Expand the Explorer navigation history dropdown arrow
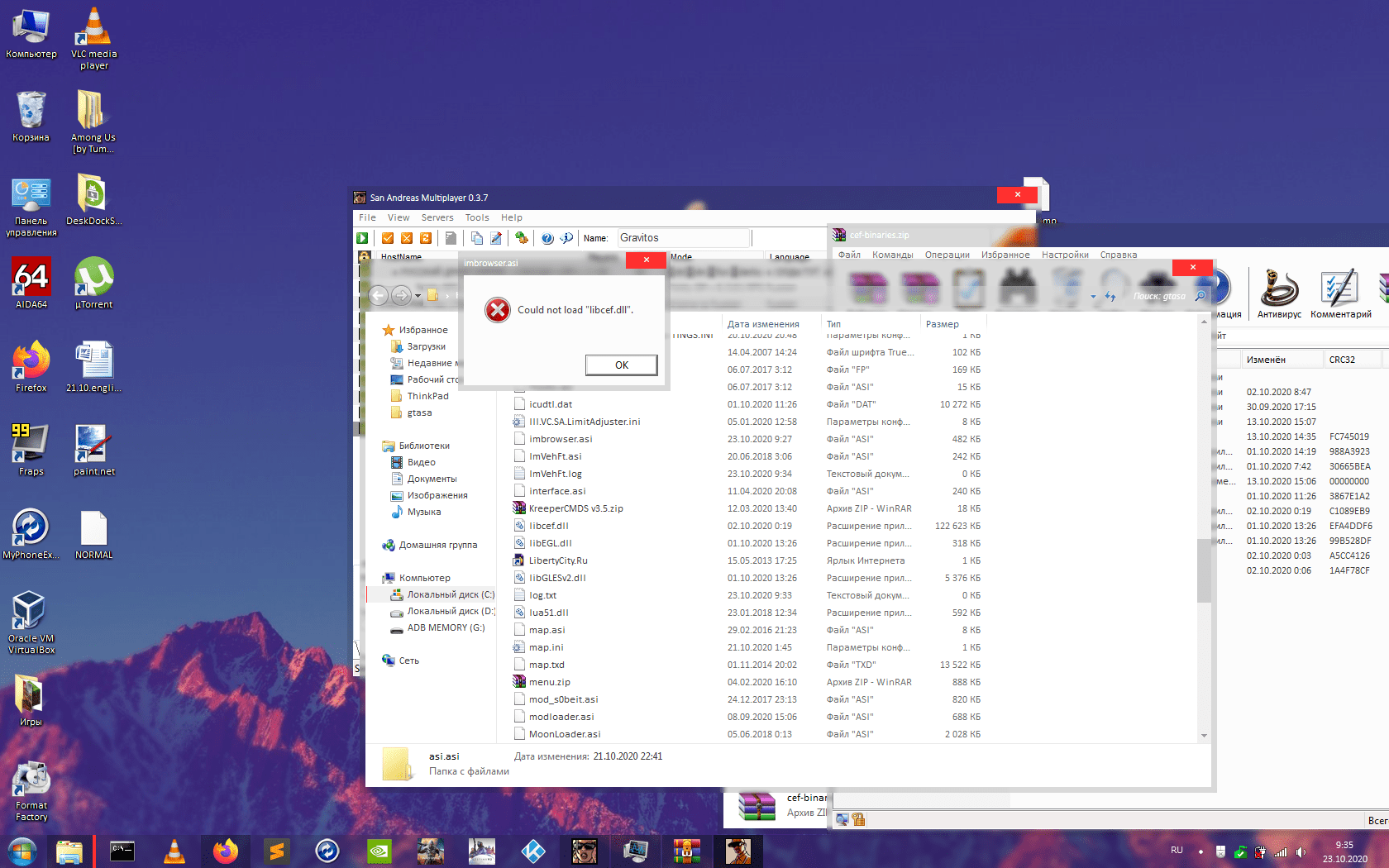This screenshot has height=868, width=1389. (418, 296)
